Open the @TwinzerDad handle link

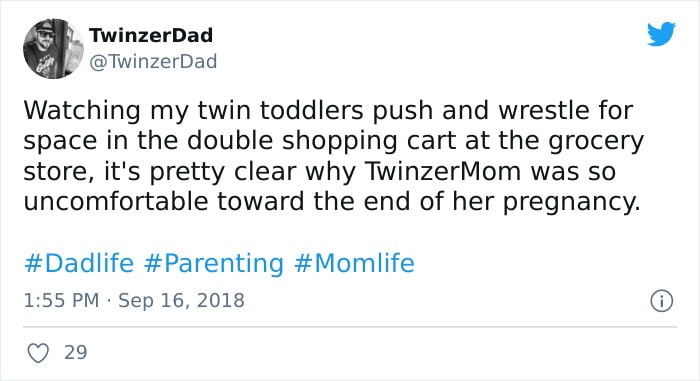[153, 61]
